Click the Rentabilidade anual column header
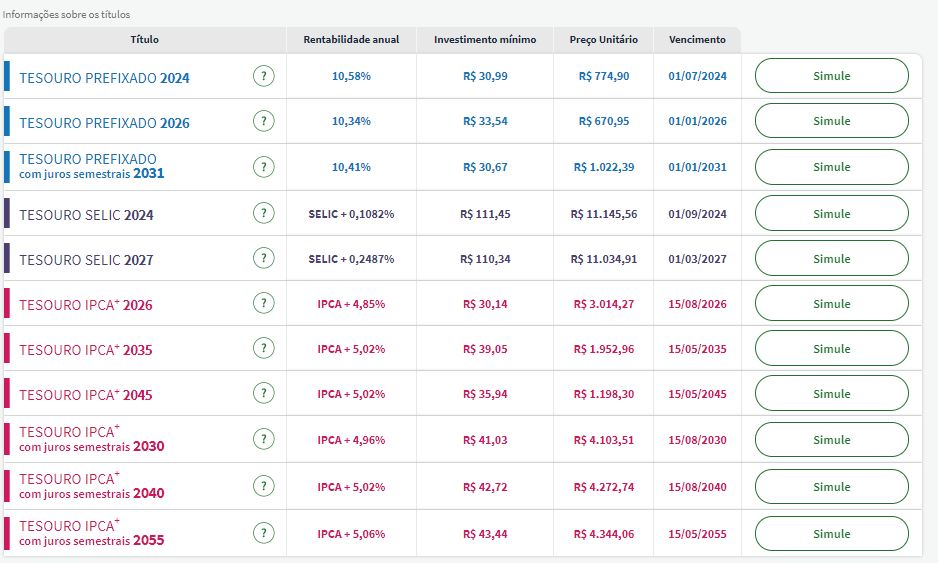Screen dimensions: 938x563 [x=351, y=39]
